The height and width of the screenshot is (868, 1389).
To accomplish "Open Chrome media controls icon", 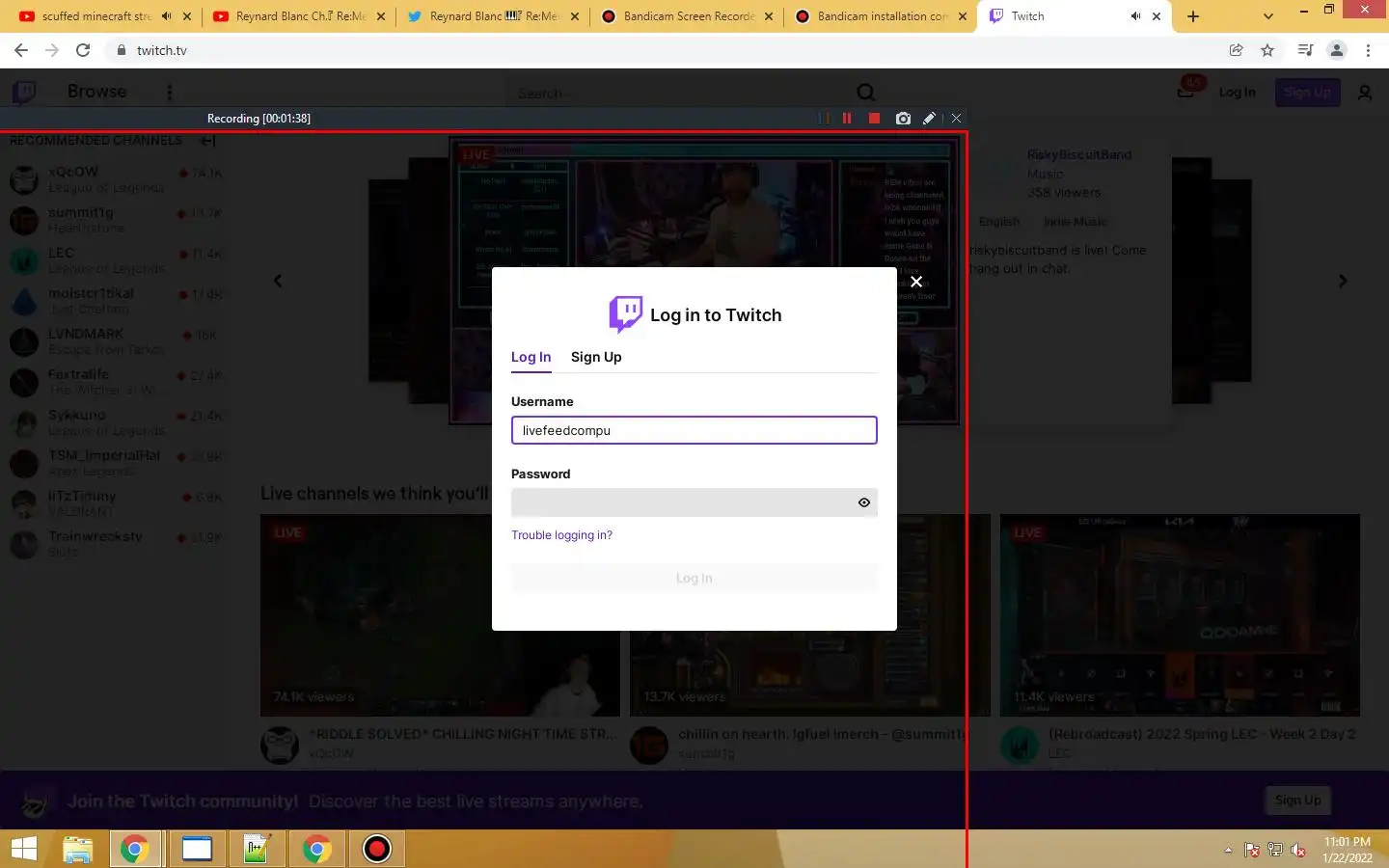I will (1305, 50).
